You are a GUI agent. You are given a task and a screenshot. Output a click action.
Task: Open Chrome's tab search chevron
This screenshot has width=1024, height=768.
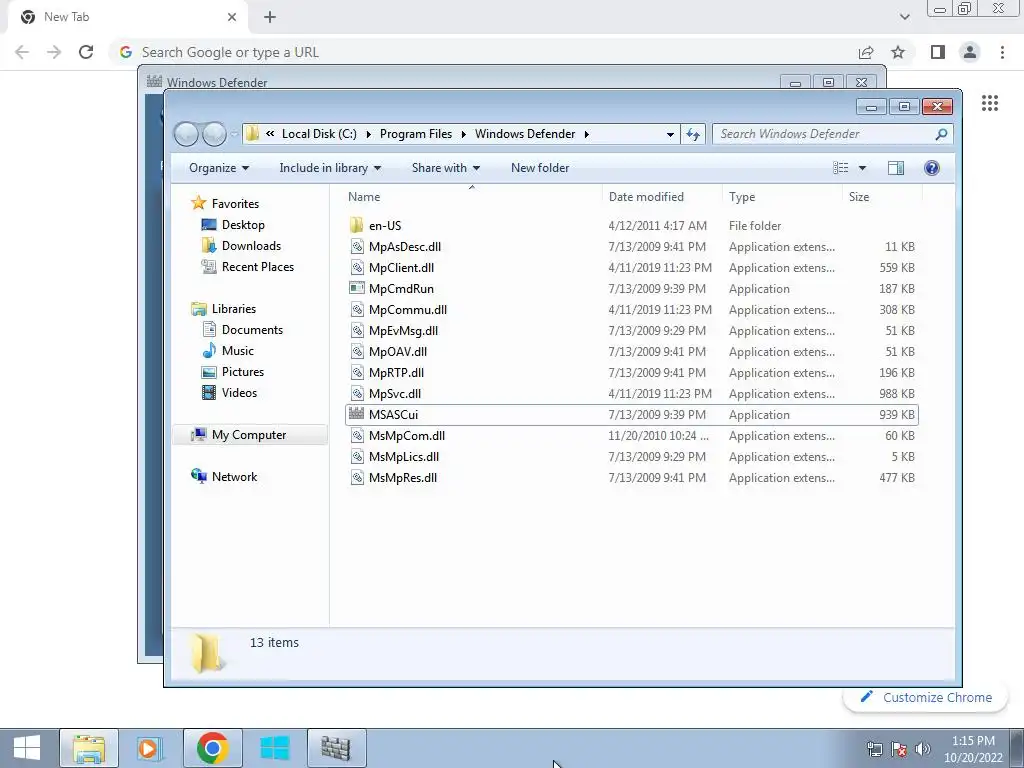point(904,17)
